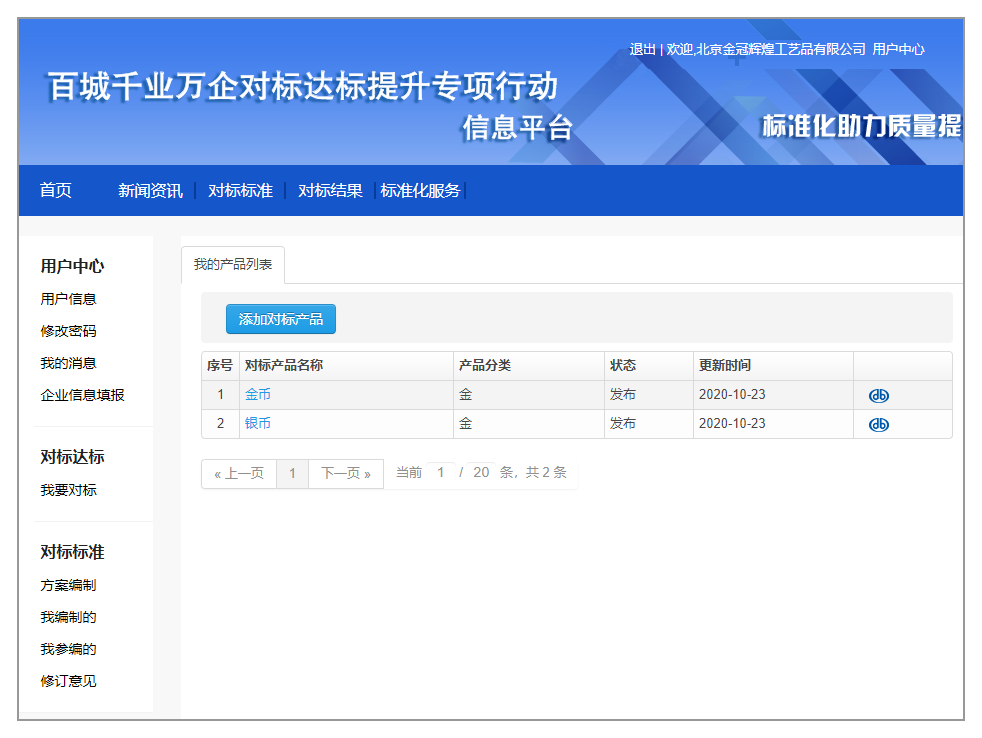Click the current page number input field
This screenshot has height=738, width=982.
441,473
